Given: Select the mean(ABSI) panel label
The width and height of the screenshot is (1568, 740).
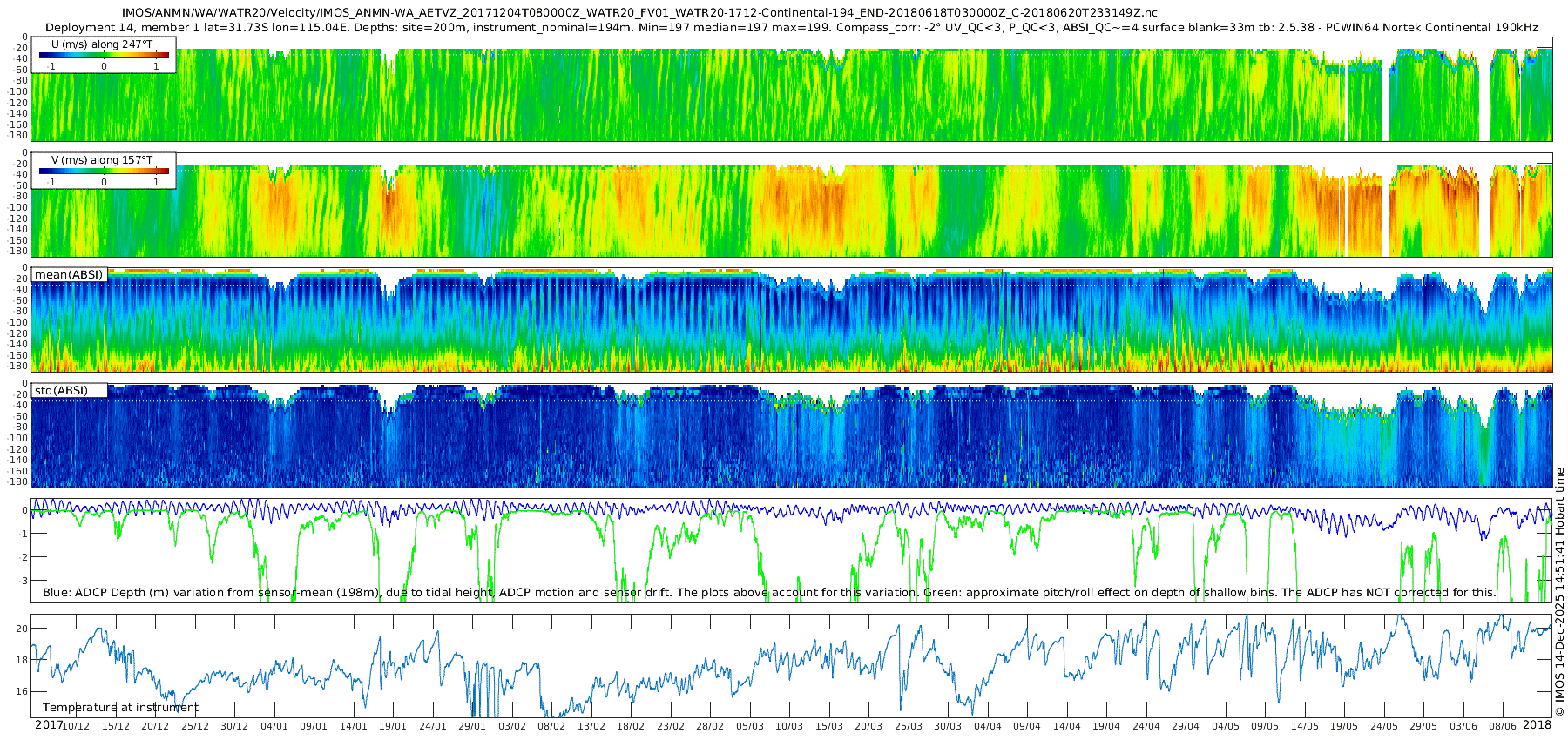Looking at the screenshot, I should coord(69,275).
